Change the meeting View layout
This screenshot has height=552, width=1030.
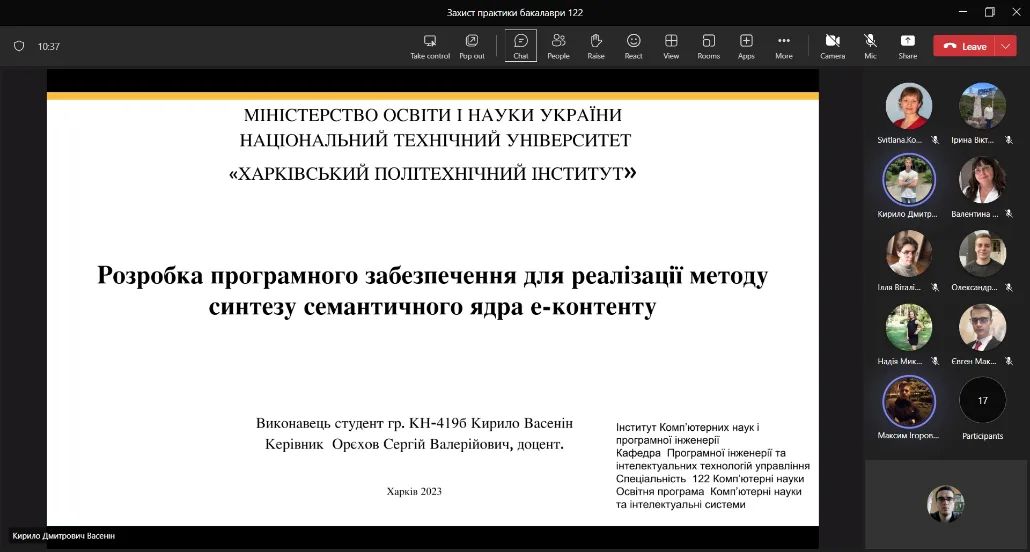pyautogui.click(x=671, y=46)
